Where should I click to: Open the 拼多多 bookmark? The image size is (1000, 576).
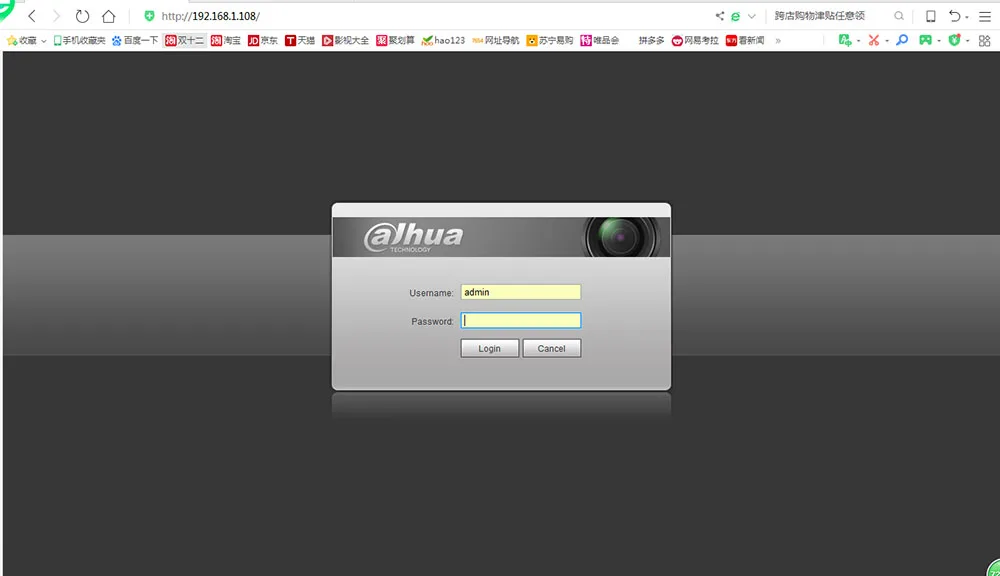point(651,40)
